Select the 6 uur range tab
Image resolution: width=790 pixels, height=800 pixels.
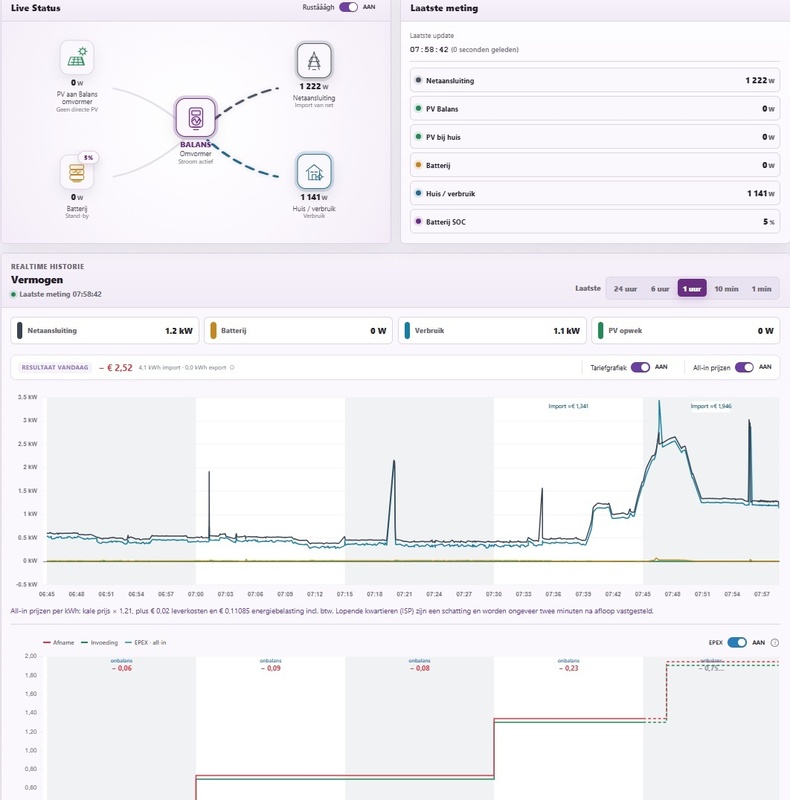660,289
